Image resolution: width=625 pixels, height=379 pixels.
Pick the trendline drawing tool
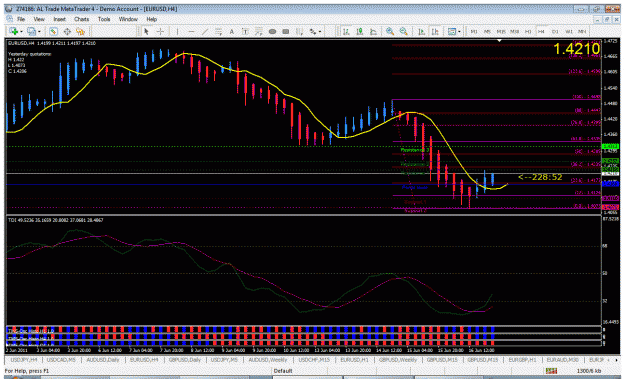click(x=205, y=31)
